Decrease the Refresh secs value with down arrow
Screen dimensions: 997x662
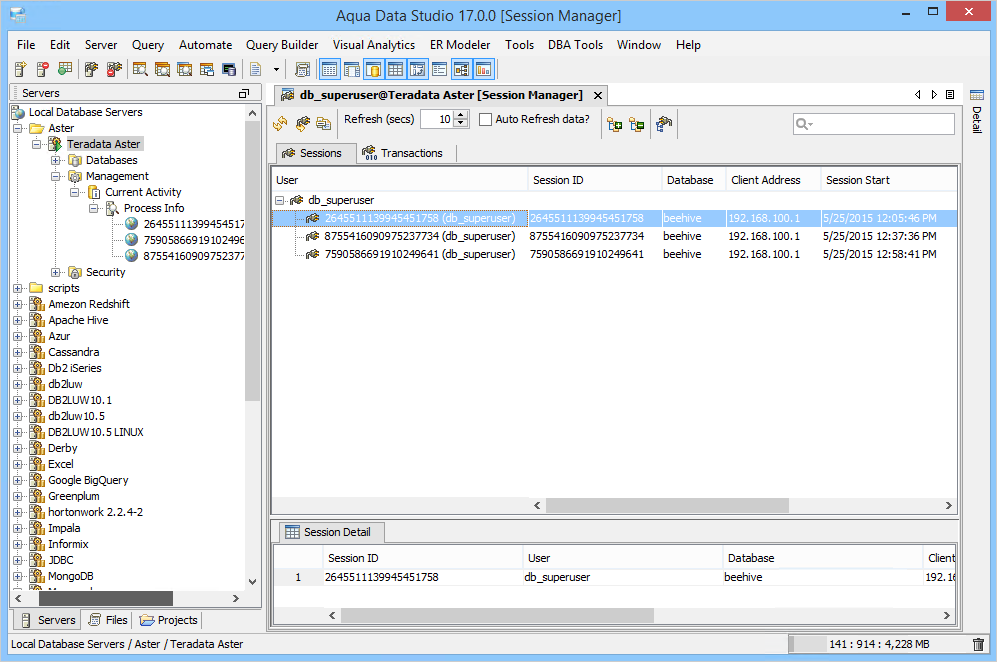(462, 123)
